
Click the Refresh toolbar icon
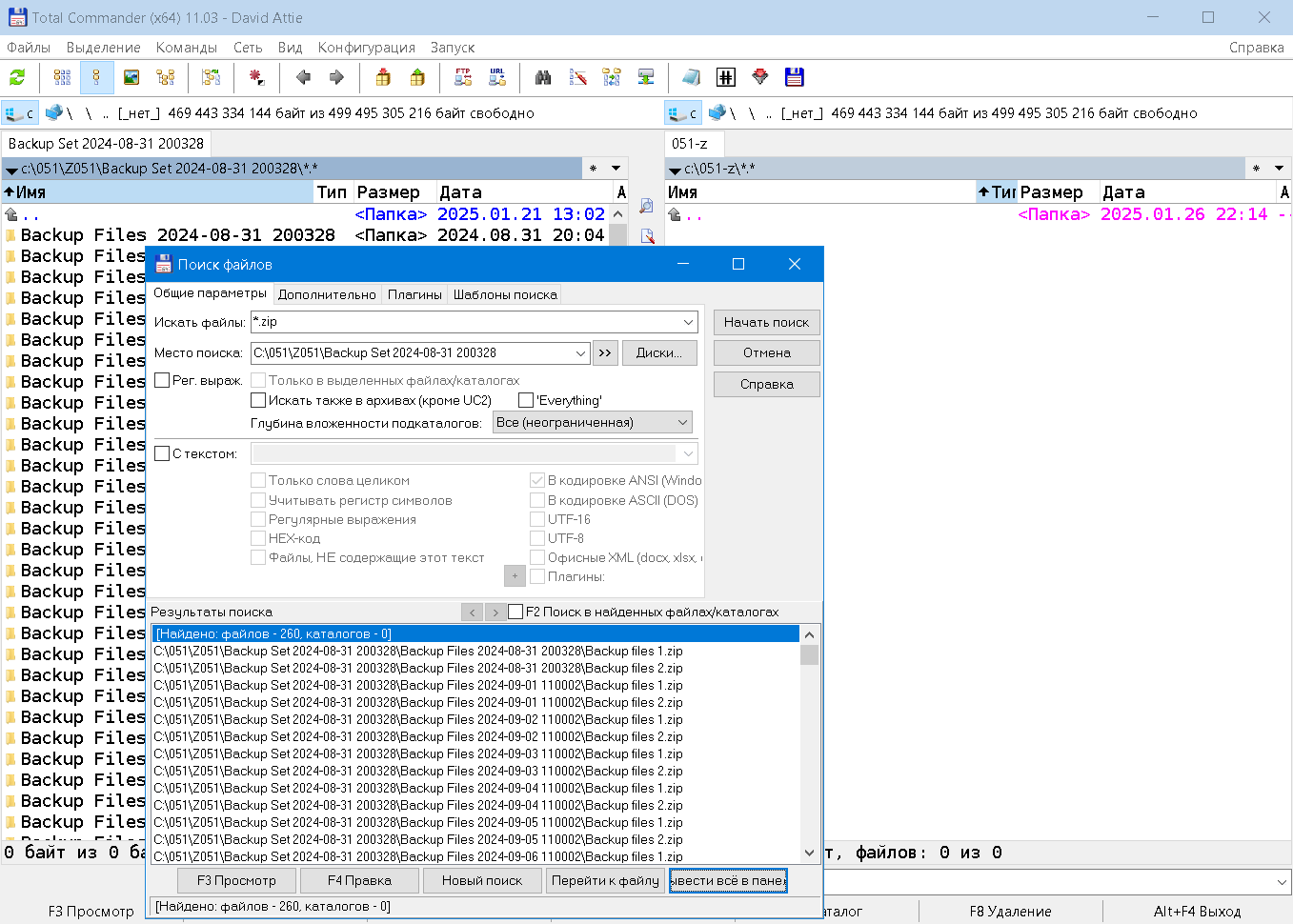coord(17,77)
